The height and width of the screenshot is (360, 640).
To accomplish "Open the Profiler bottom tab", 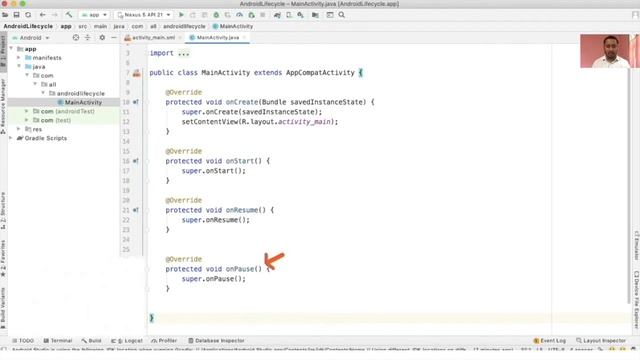I will (164, 340).
